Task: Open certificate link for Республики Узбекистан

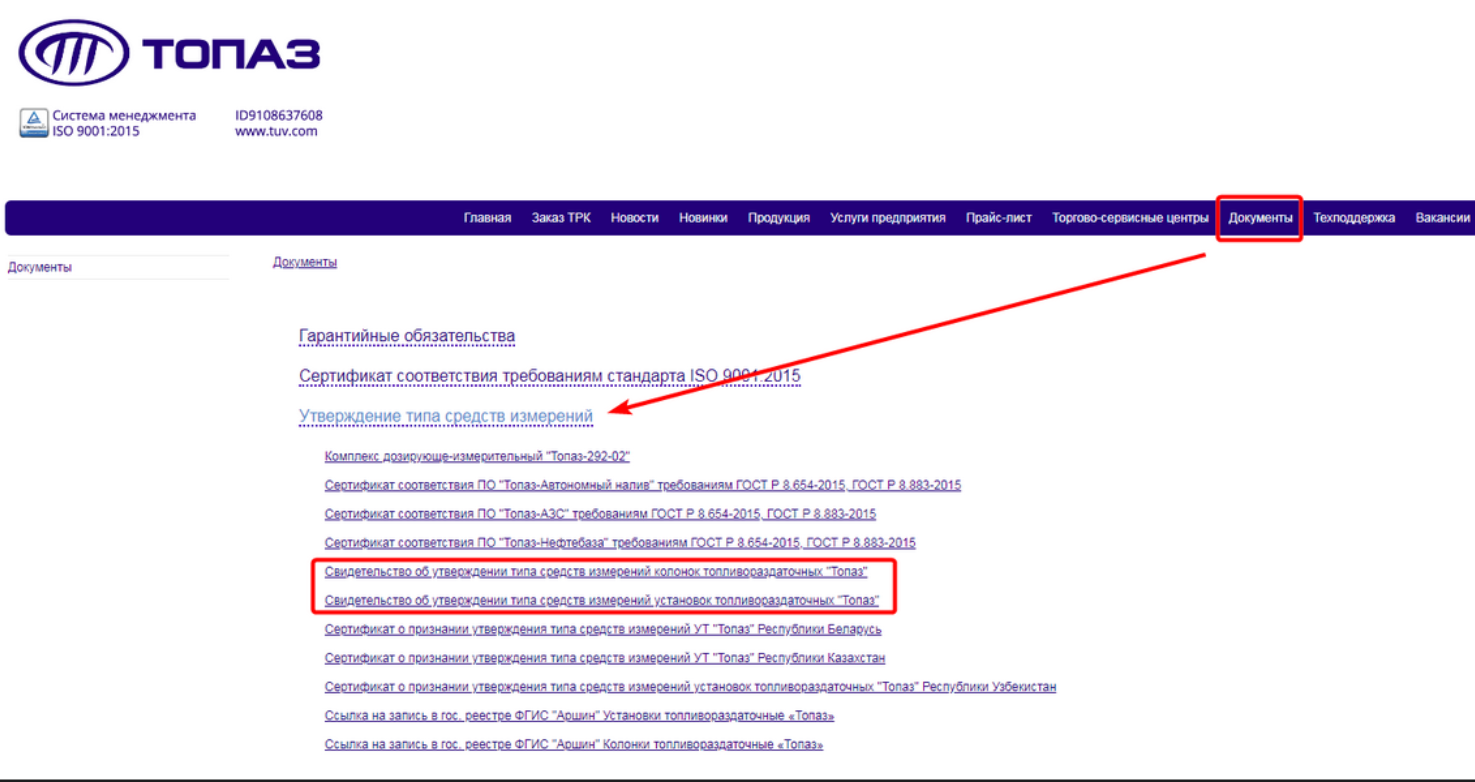Action: 690,688
